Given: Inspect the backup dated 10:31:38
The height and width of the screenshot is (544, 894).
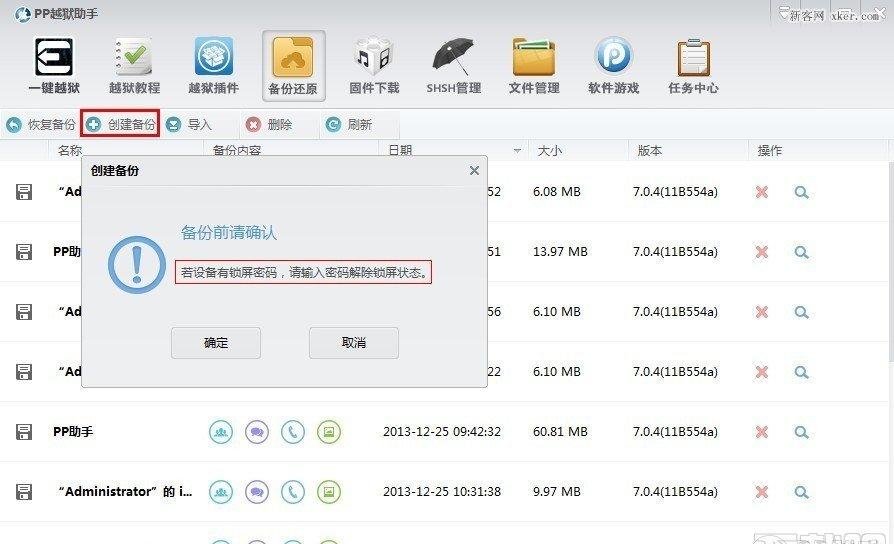Looking at the screenshot, I should pos(802,492).
